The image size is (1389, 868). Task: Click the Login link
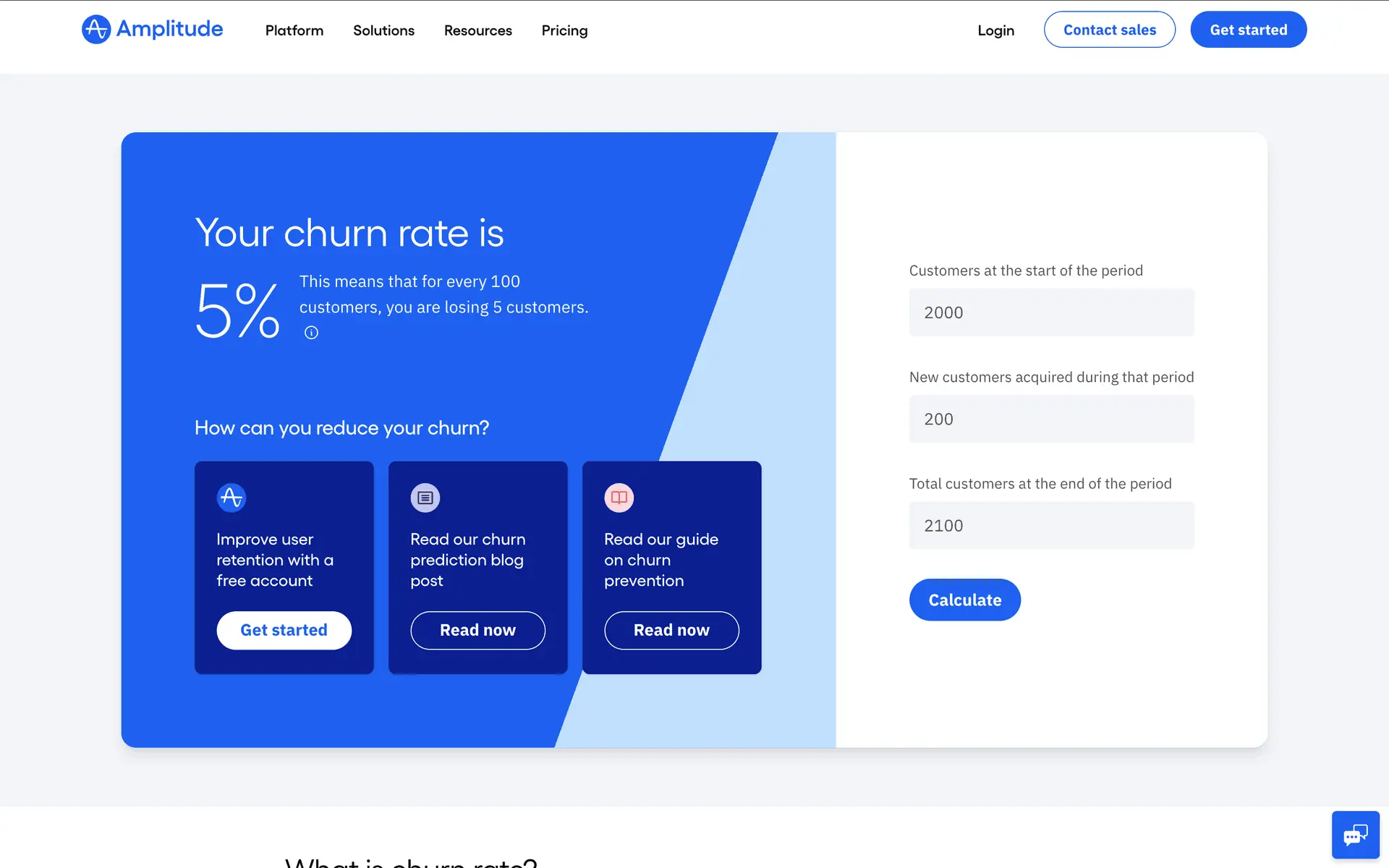(x=996, y=30)
